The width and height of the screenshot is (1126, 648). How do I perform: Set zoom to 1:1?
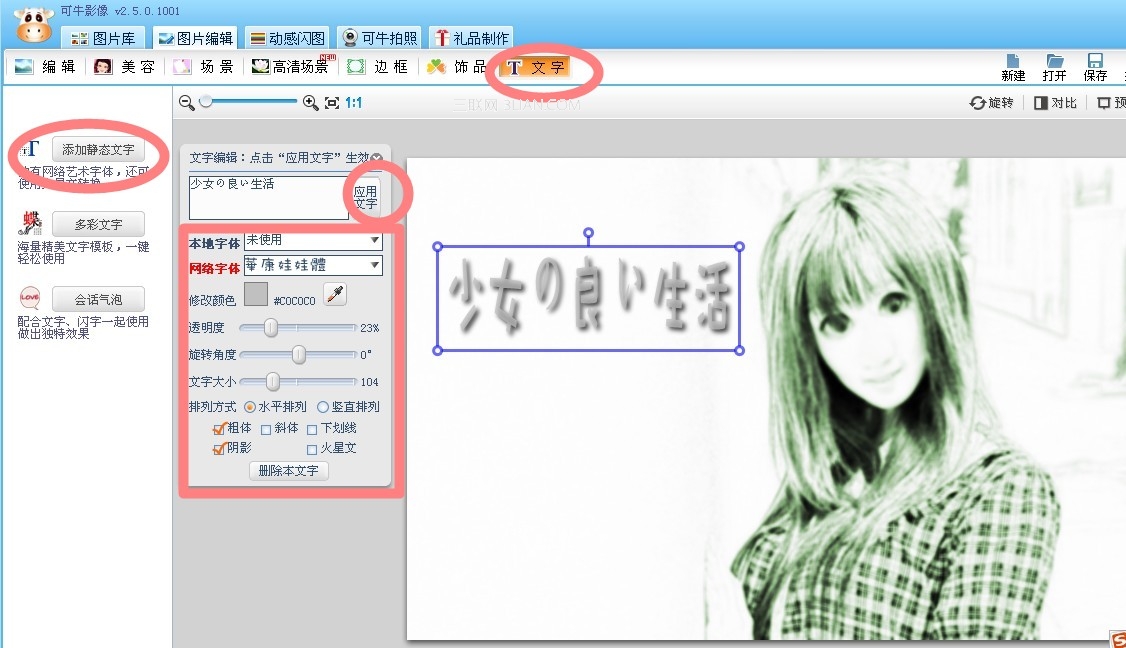[353, 103]
